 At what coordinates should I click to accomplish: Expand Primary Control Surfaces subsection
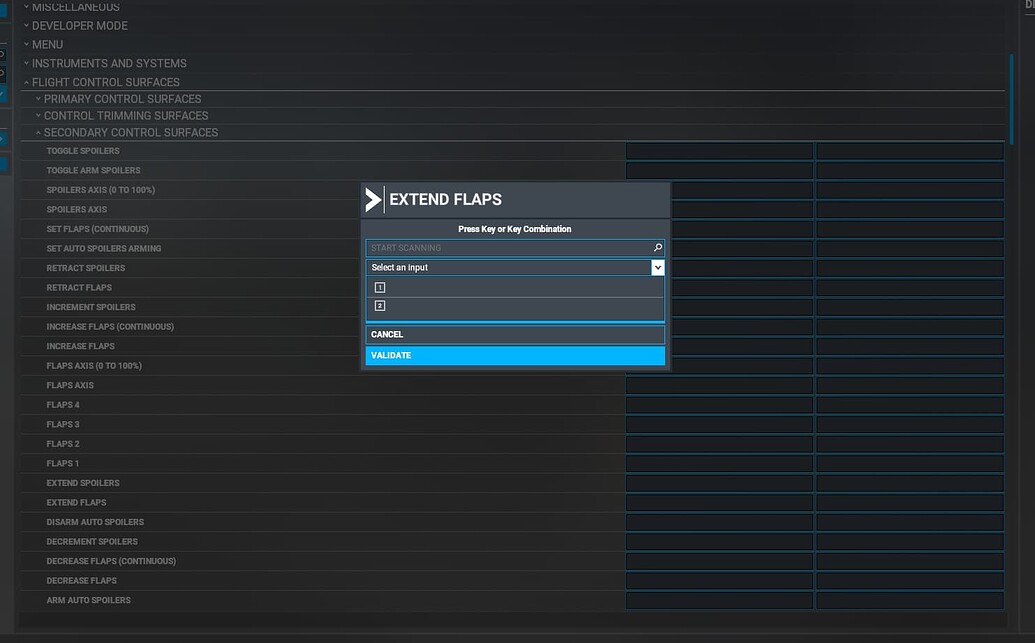point(122,99)
